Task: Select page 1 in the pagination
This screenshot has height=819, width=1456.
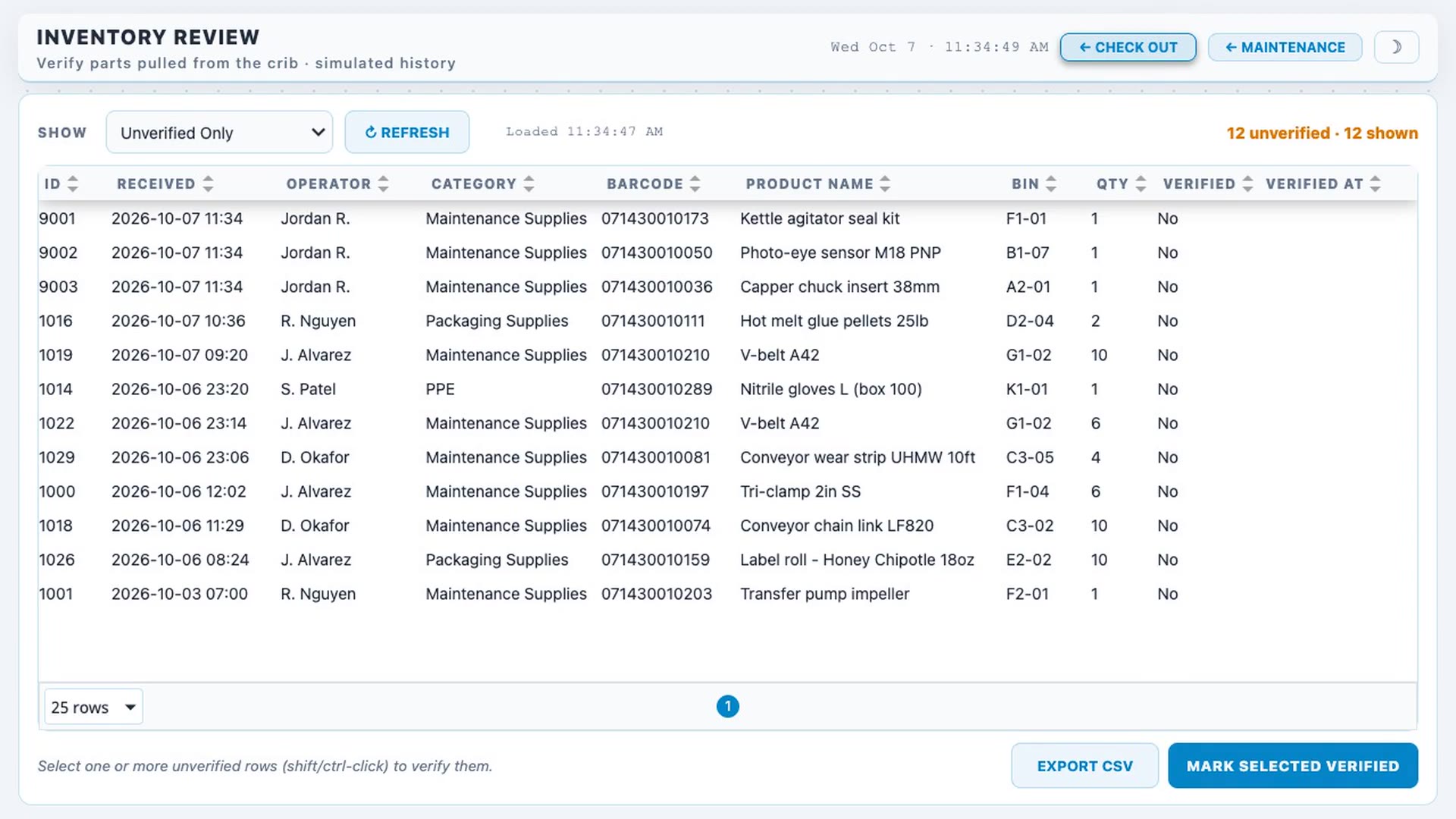Action: point(727,707)
